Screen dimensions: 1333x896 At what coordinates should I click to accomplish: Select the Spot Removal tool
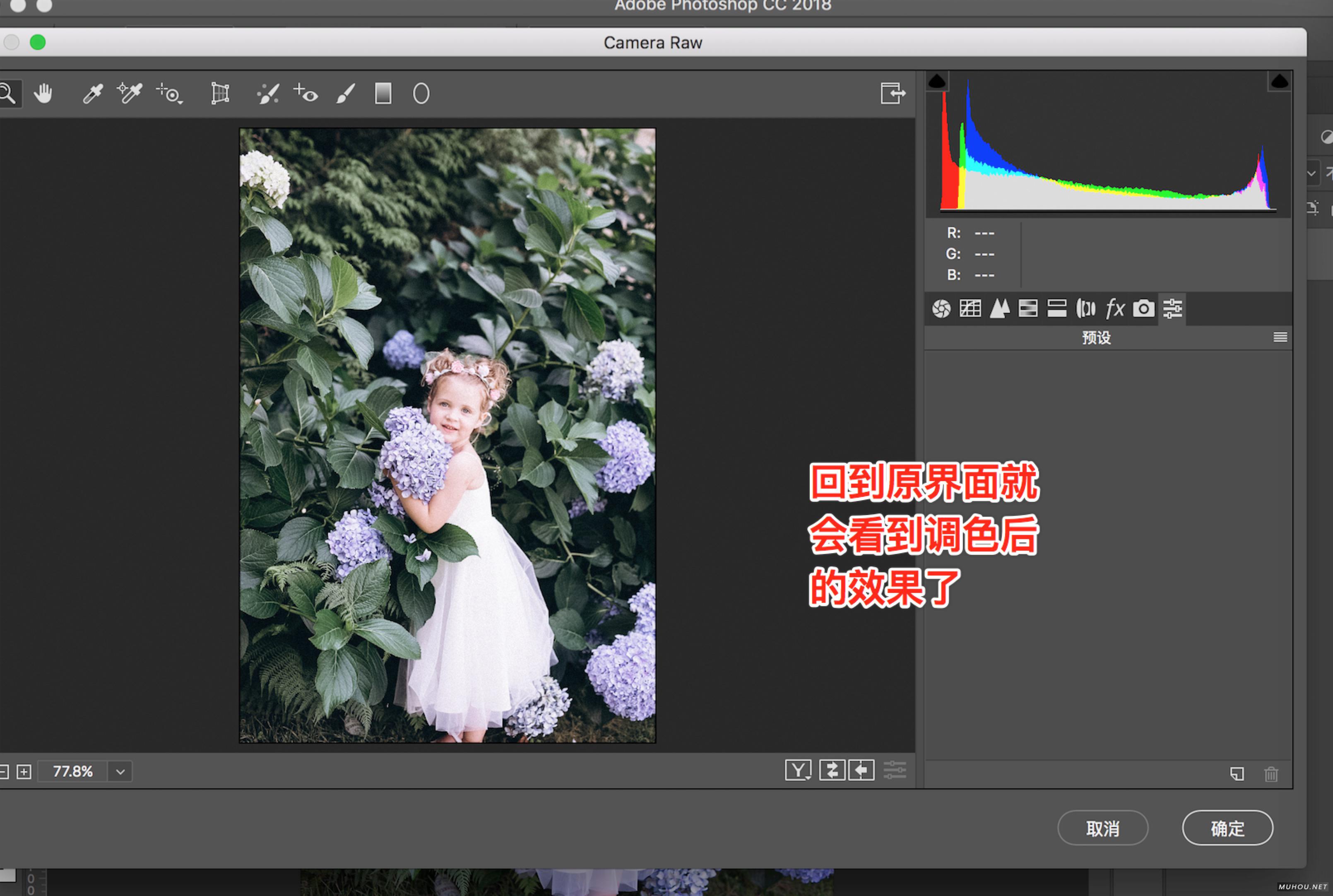tap(267, 93)
